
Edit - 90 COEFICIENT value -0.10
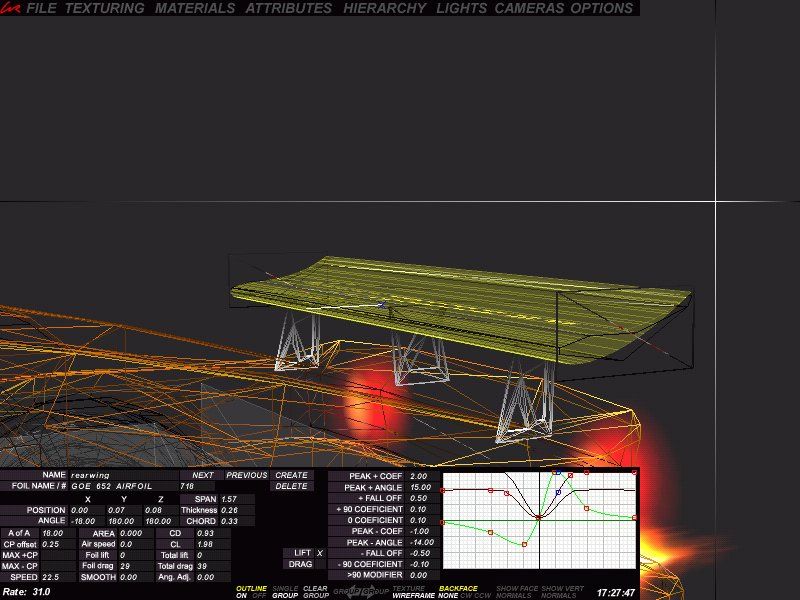[423, 564]
